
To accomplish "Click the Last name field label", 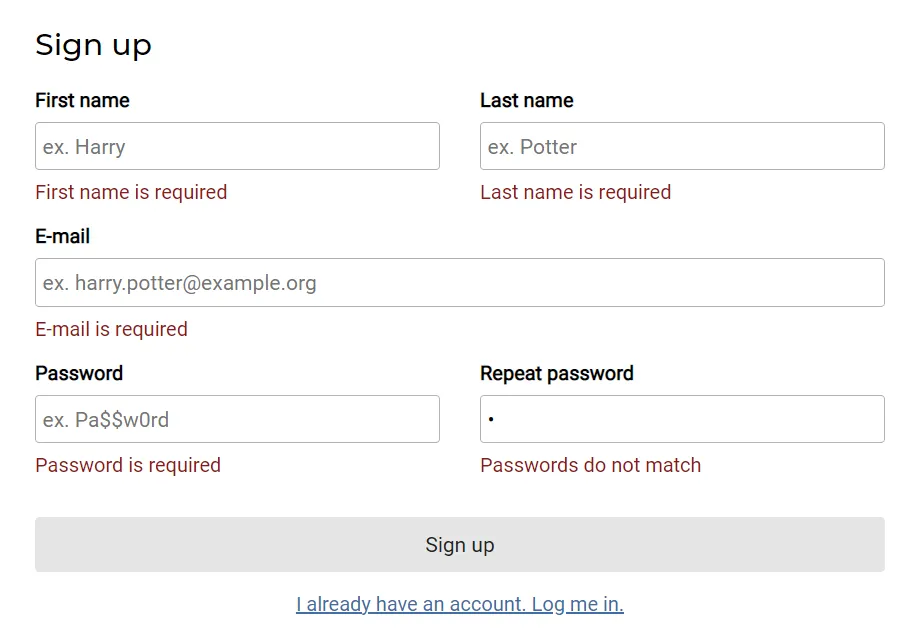I will click(x=527, y=100).
